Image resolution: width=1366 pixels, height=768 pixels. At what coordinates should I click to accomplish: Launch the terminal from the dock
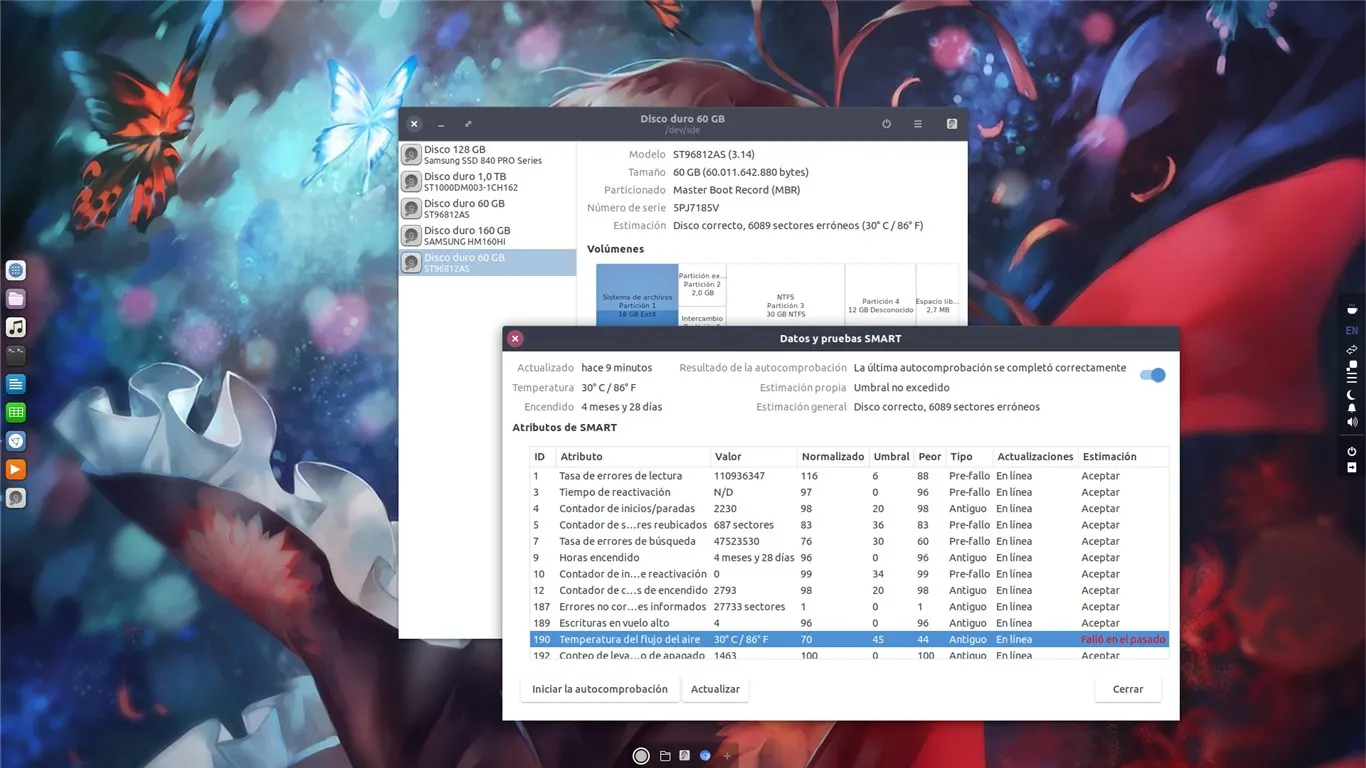(x=15, y=354)
